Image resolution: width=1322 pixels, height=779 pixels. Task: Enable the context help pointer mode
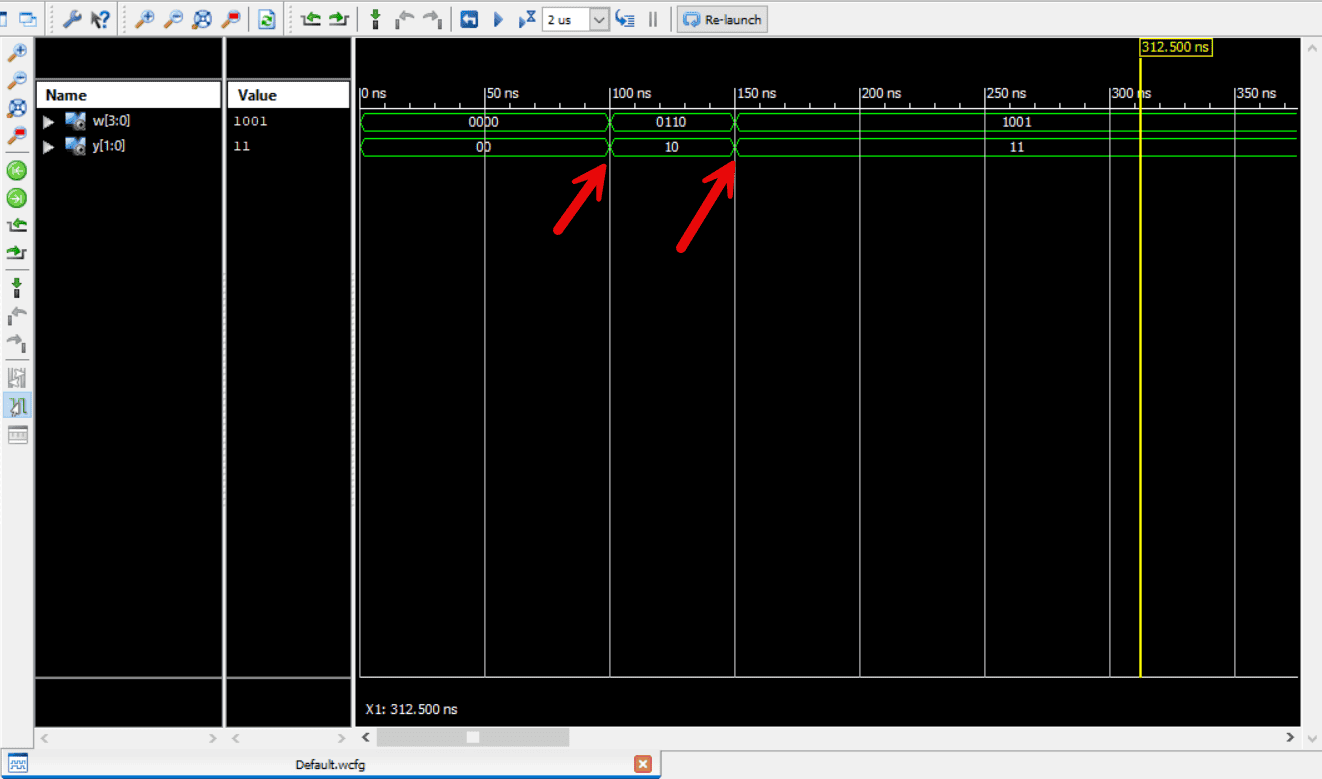click(97, 18)
